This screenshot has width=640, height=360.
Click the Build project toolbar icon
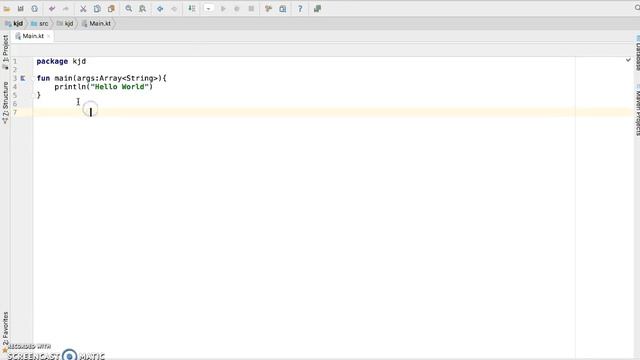191,9
